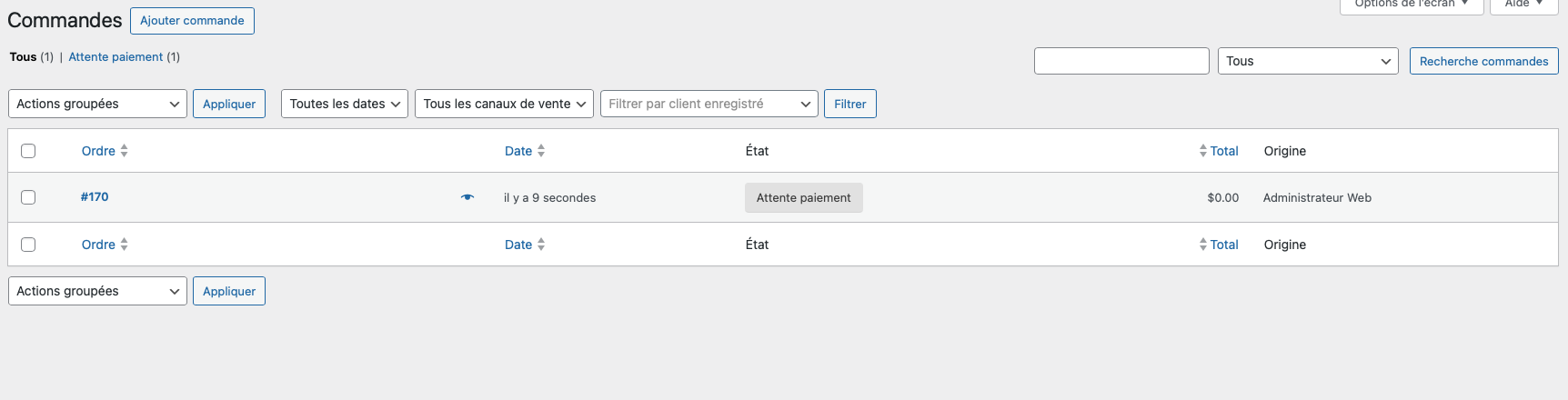The image size is (1568, 400).
Task: Sort by Total arrows in header
Action: coord(1203,151)
